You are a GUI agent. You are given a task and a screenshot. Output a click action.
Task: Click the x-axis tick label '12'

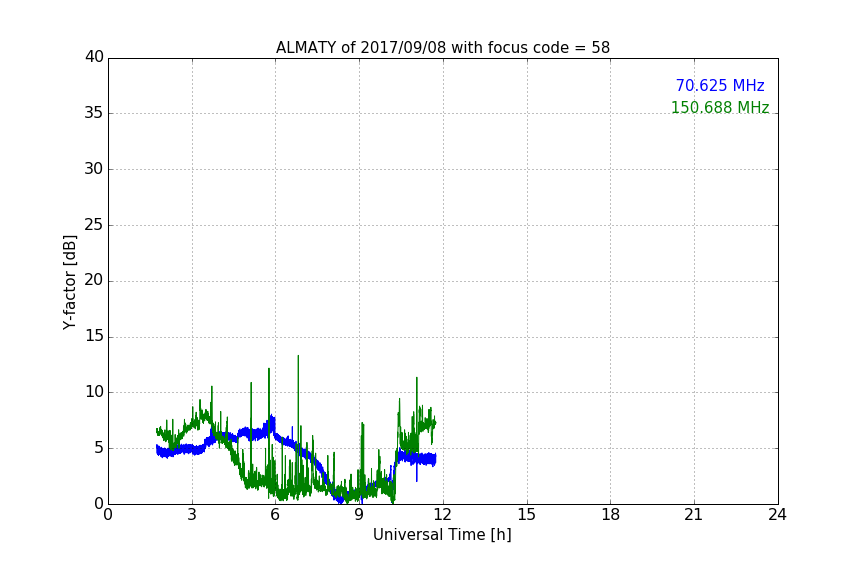(x=442, y=515)
